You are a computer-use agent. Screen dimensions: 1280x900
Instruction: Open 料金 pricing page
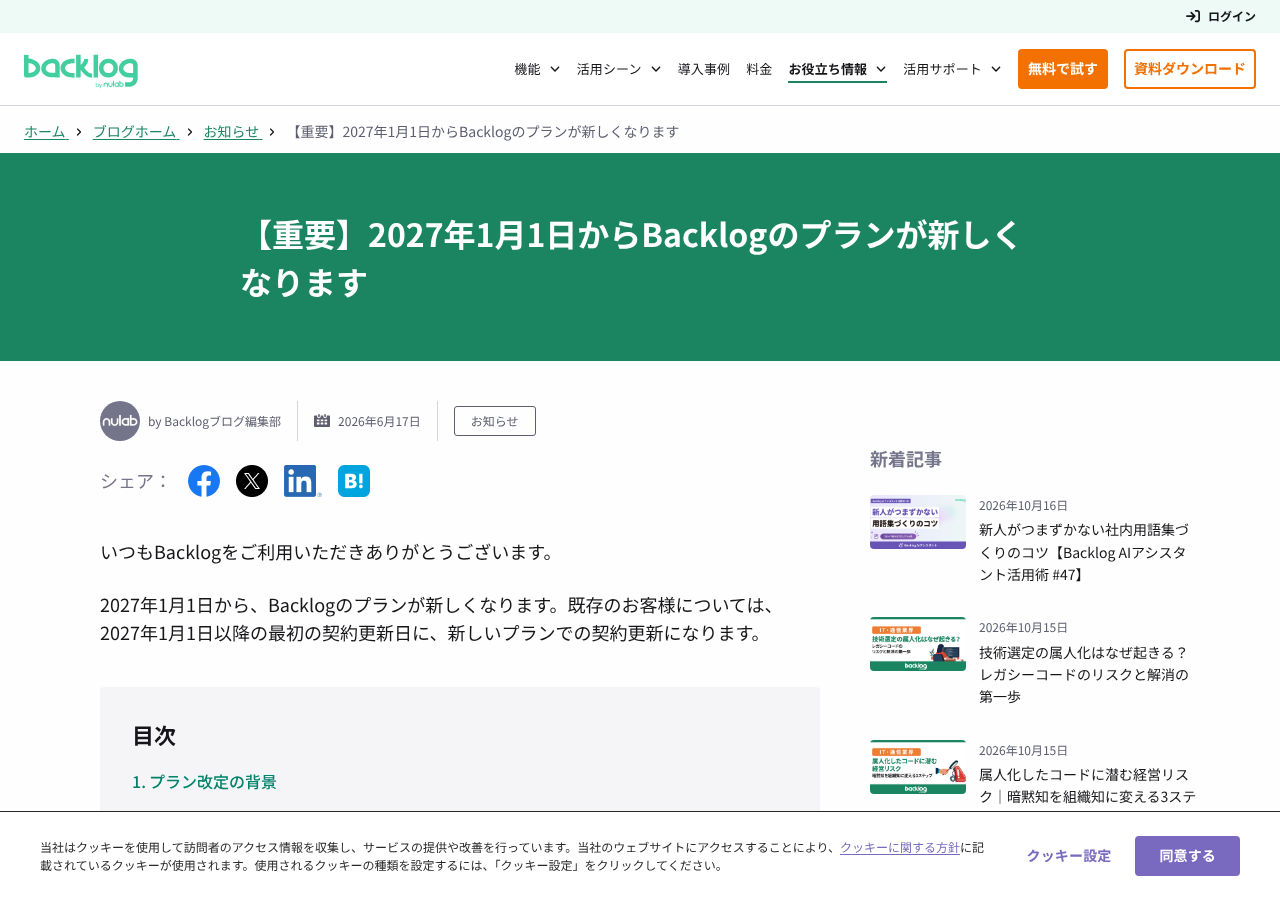[759, 69]
